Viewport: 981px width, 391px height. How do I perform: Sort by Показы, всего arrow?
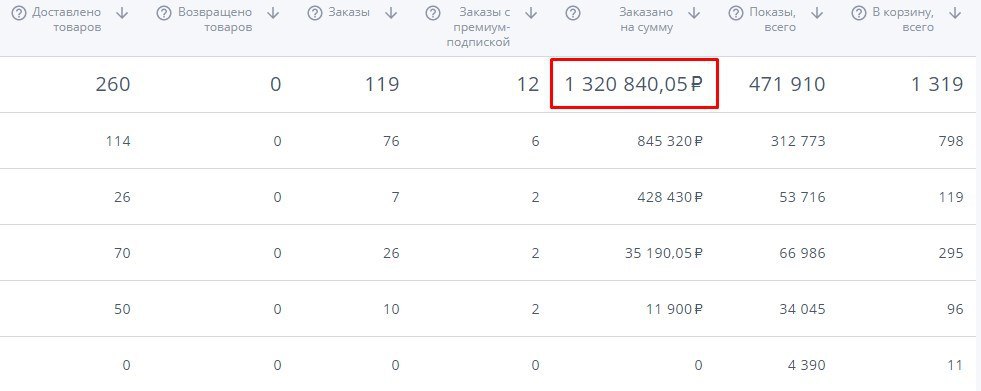(x=817, y=13)
